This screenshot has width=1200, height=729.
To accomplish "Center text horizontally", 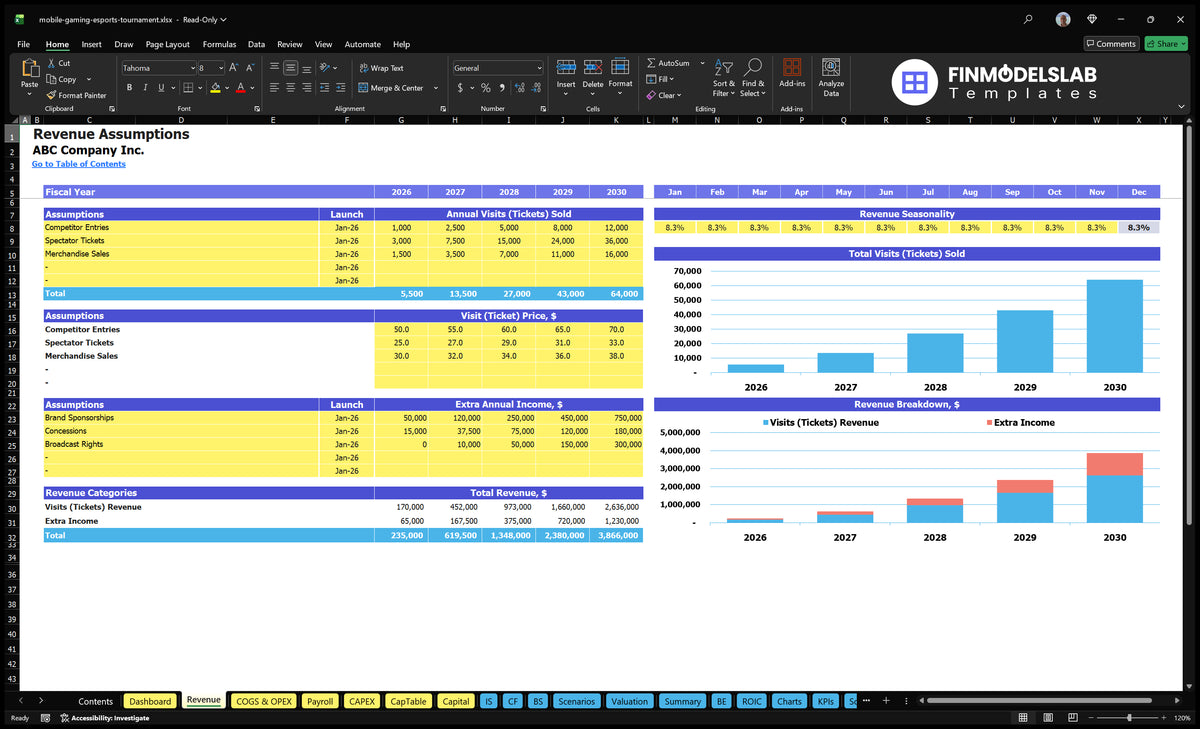I will [290, 88].
